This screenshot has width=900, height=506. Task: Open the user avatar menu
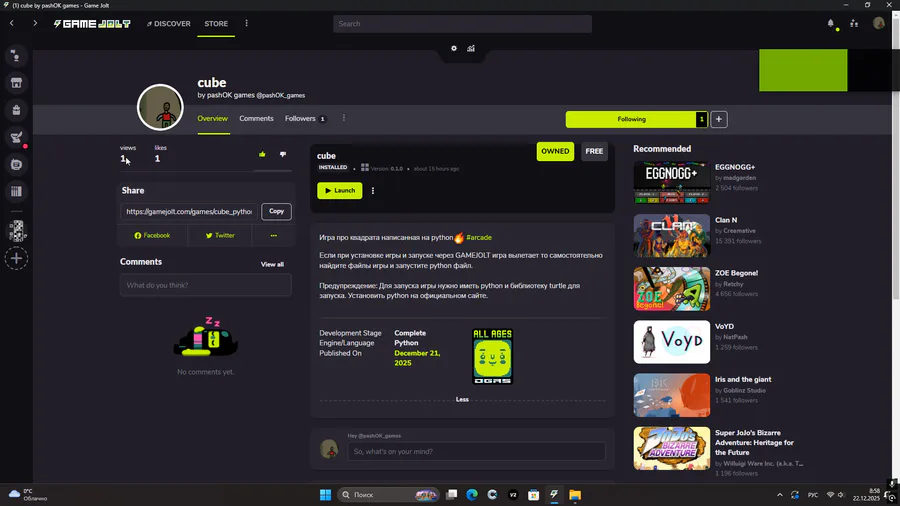[x=879, y=24]
